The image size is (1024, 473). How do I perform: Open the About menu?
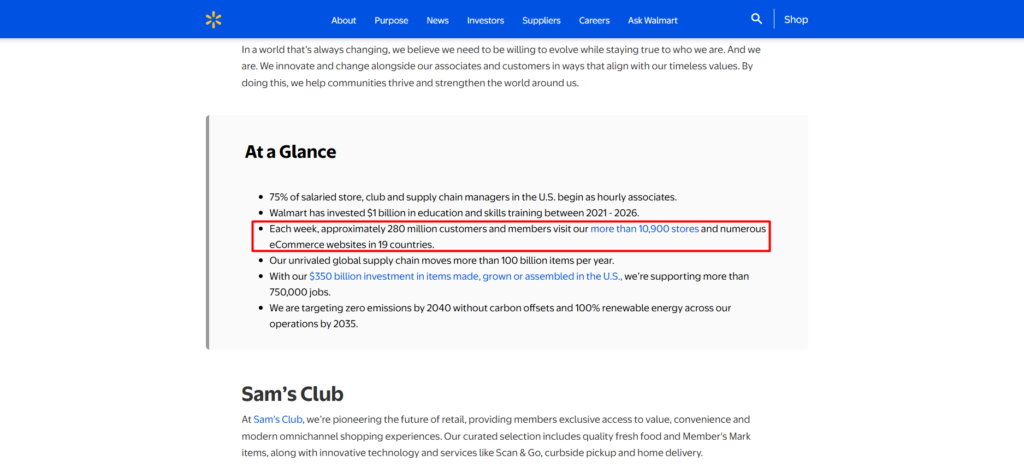tap(344, 20)
